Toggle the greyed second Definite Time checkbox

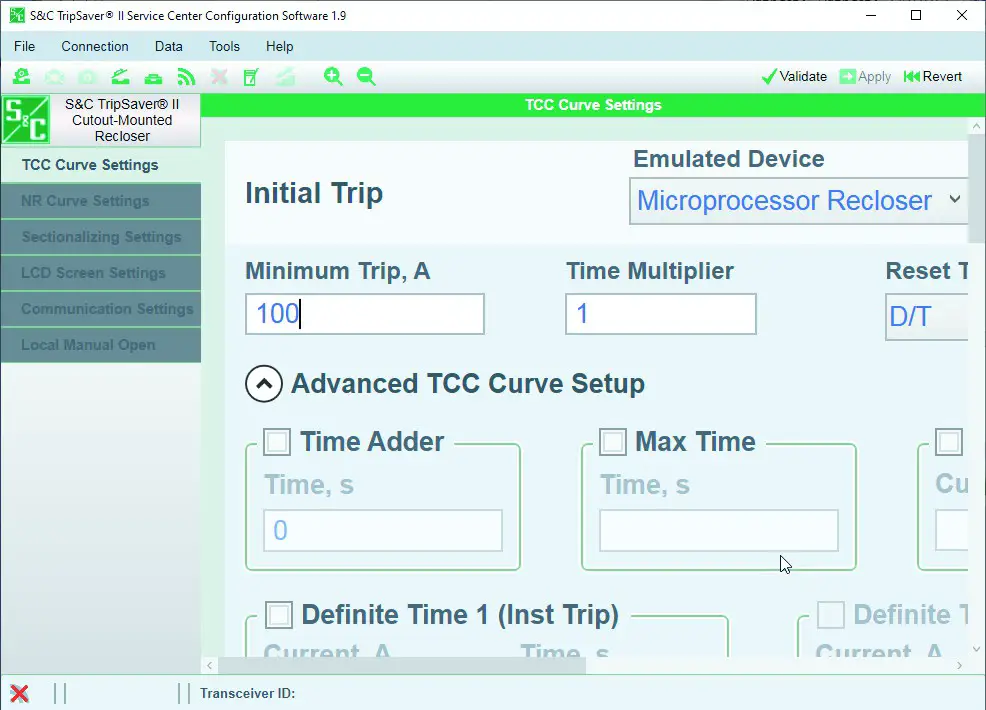831,615
